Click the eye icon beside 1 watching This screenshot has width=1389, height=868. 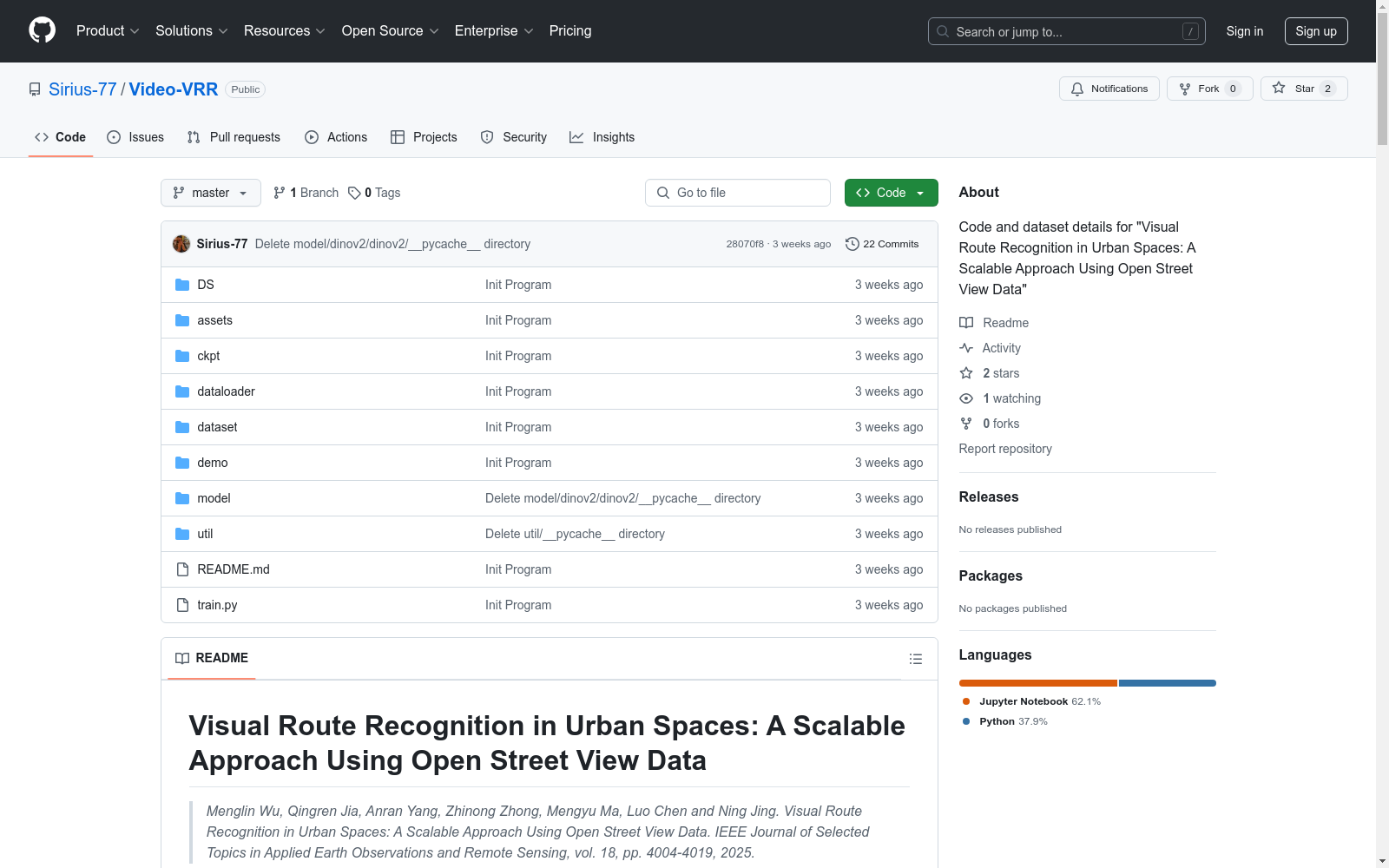966,398
